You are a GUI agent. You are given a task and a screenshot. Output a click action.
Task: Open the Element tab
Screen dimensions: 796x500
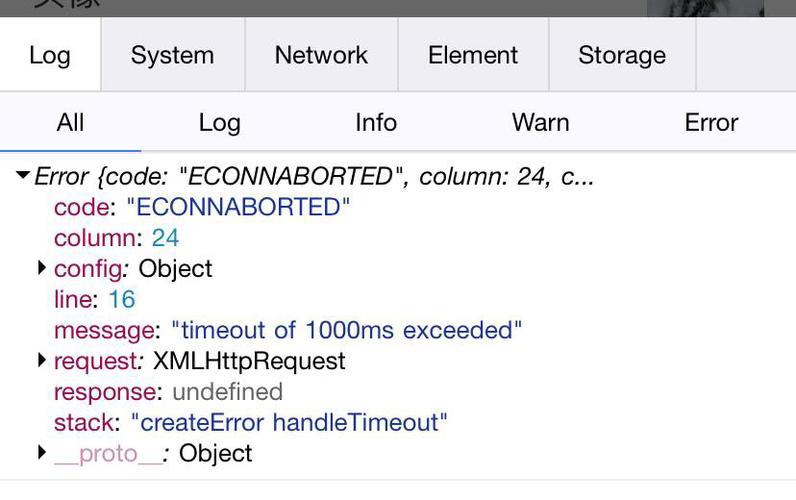point(473,55)
